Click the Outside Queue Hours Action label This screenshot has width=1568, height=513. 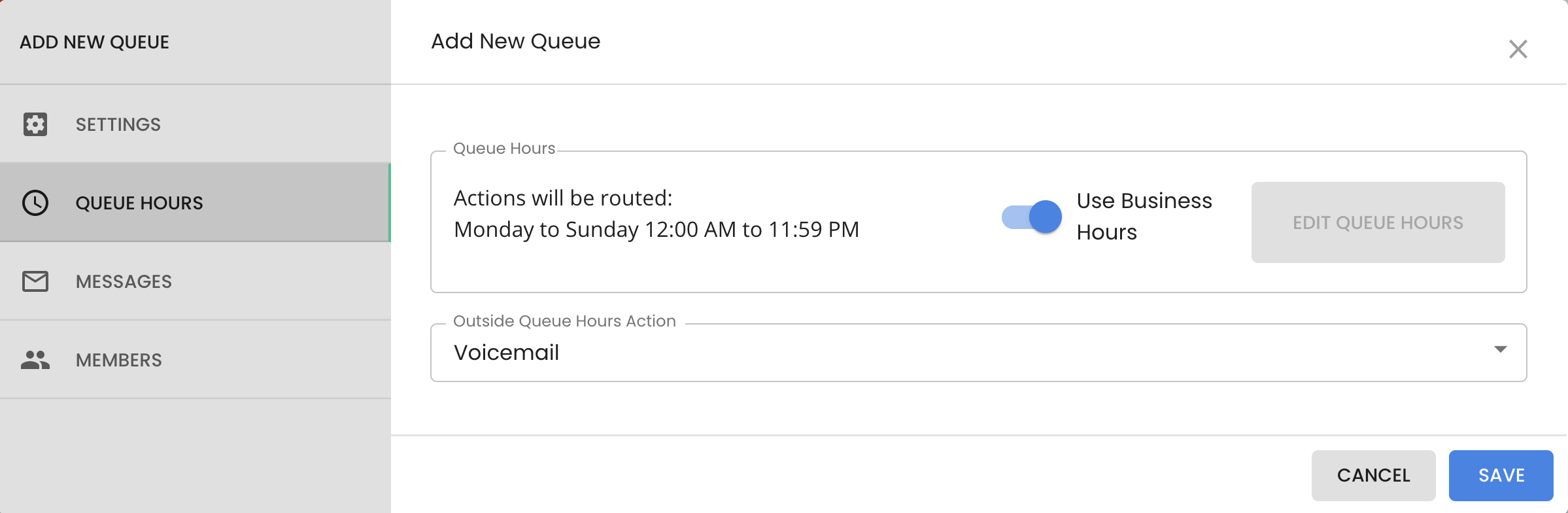(x=564, y=321)
